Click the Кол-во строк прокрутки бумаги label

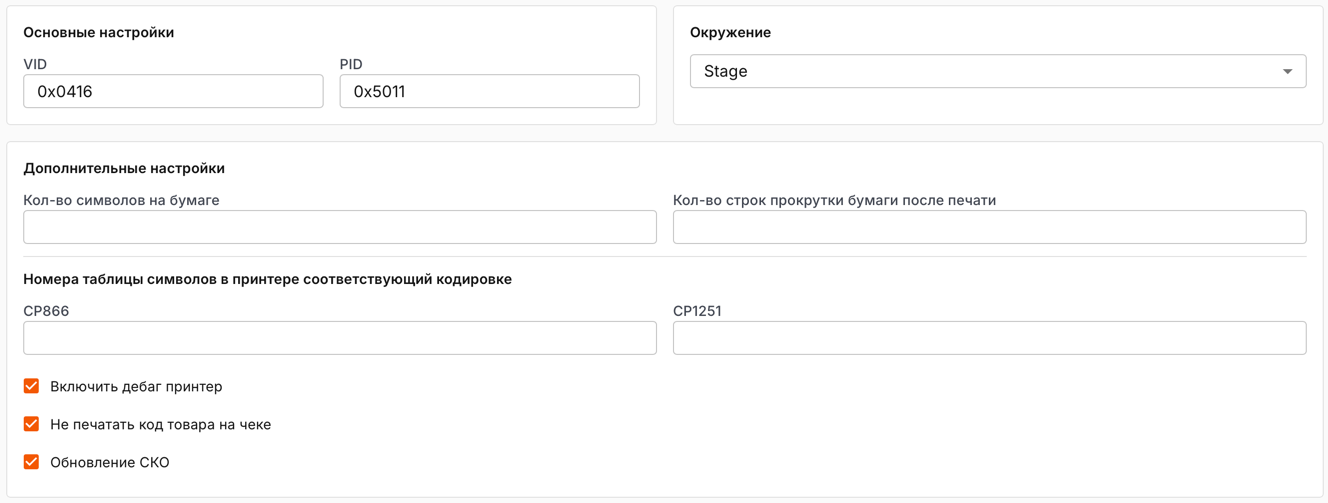pyautogui.click(x=835, y=200)
